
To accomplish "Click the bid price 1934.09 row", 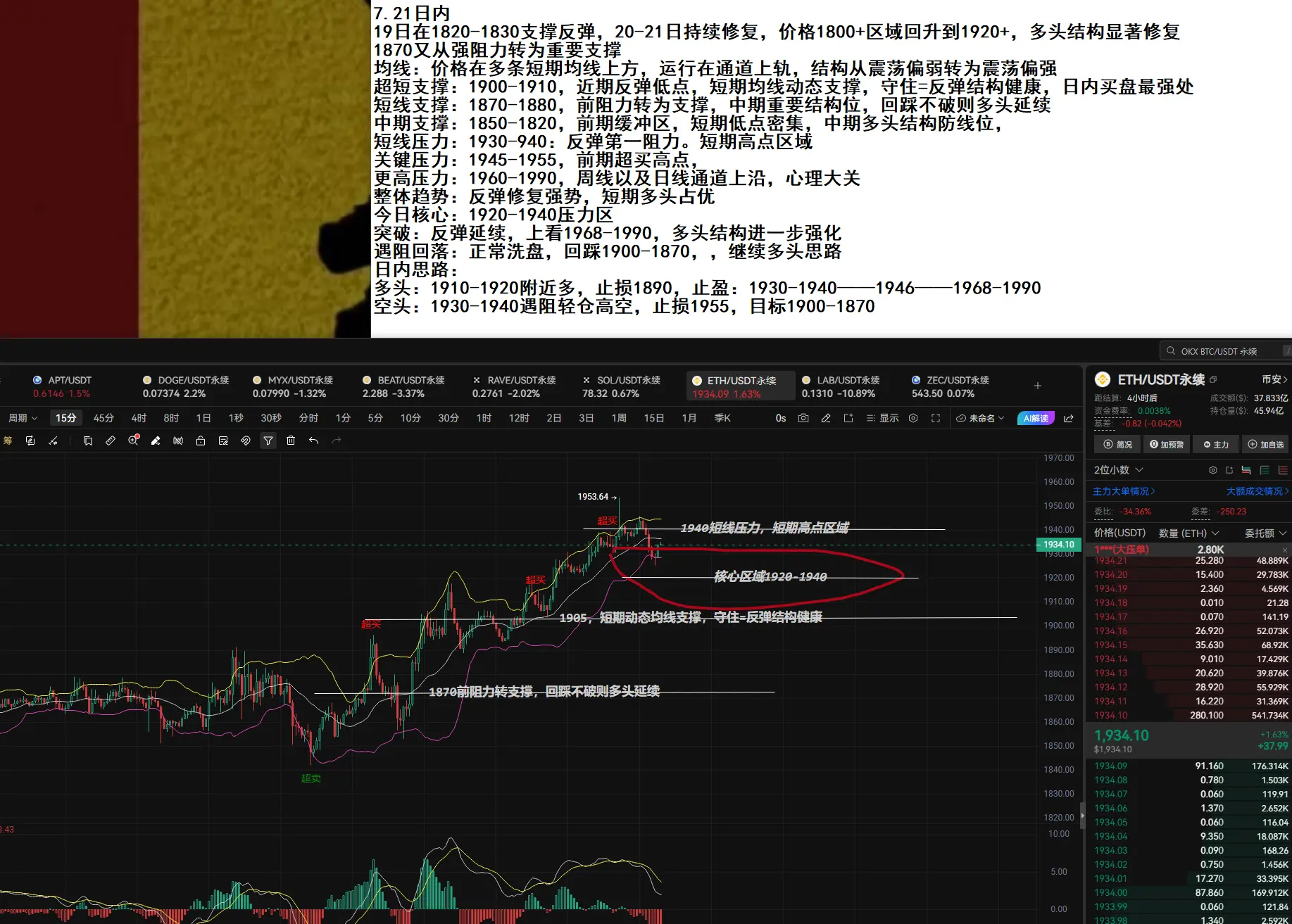I will point(1191,766).
